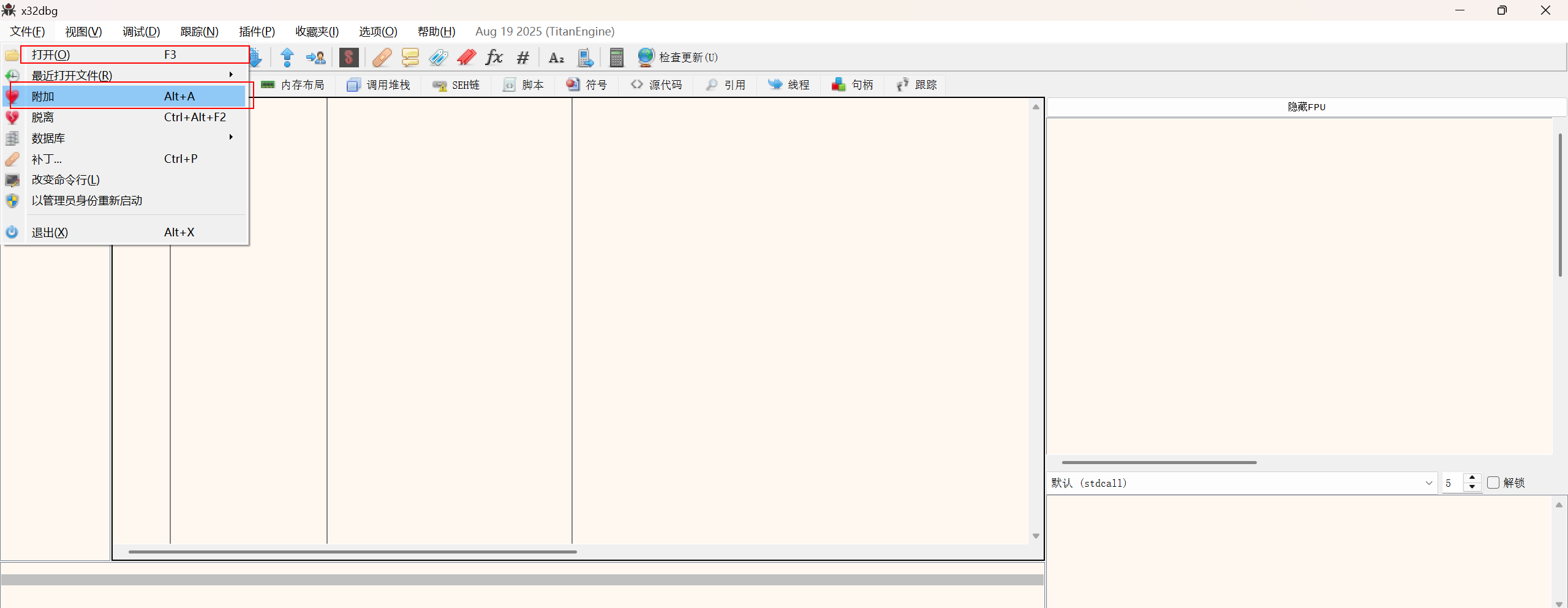Screen dimensions: 1568x608
Task: Click the Az font/appearance icon
Action: point(556,58)
